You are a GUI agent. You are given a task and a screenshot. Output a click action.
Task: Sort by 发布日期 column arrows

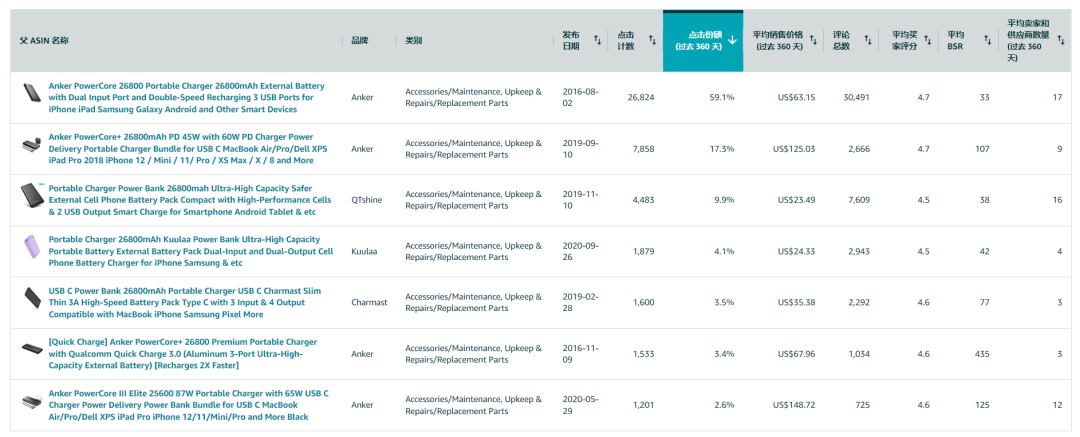tap(597, 41)
